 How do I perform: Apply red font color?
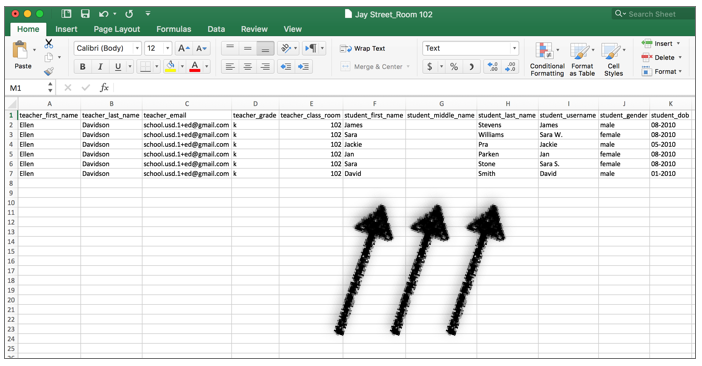[x=195, y=67]
